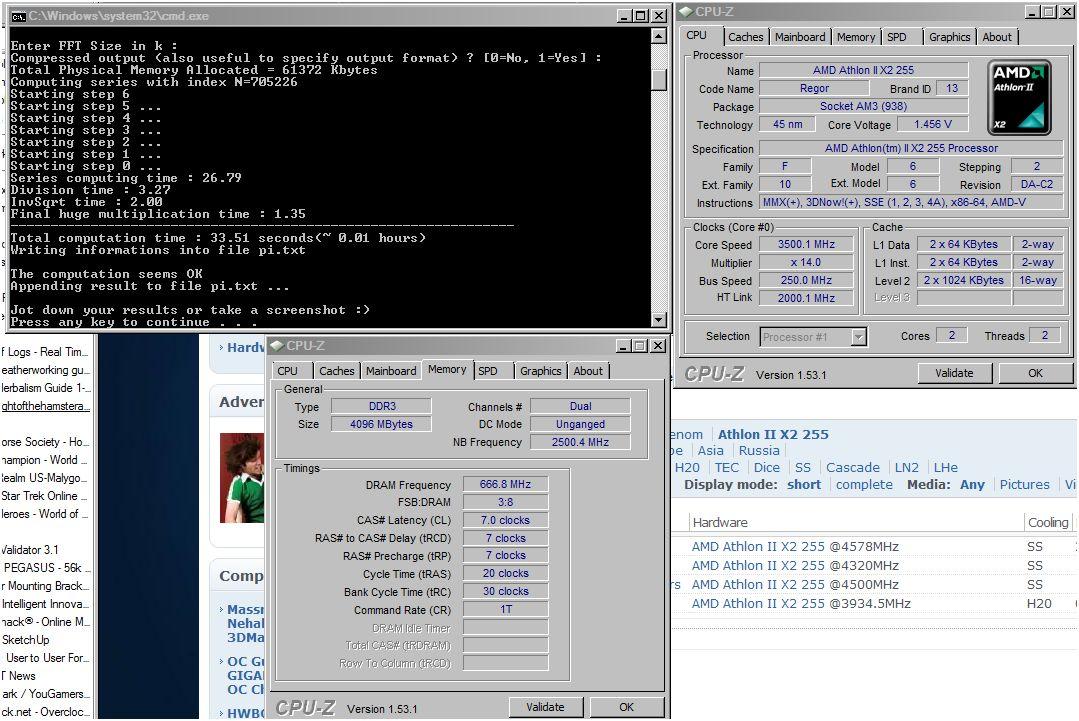Click the CPU-Z title icon in the Memory window
The width and height of the screenshot is (1079, 721).
coord(277,345)
